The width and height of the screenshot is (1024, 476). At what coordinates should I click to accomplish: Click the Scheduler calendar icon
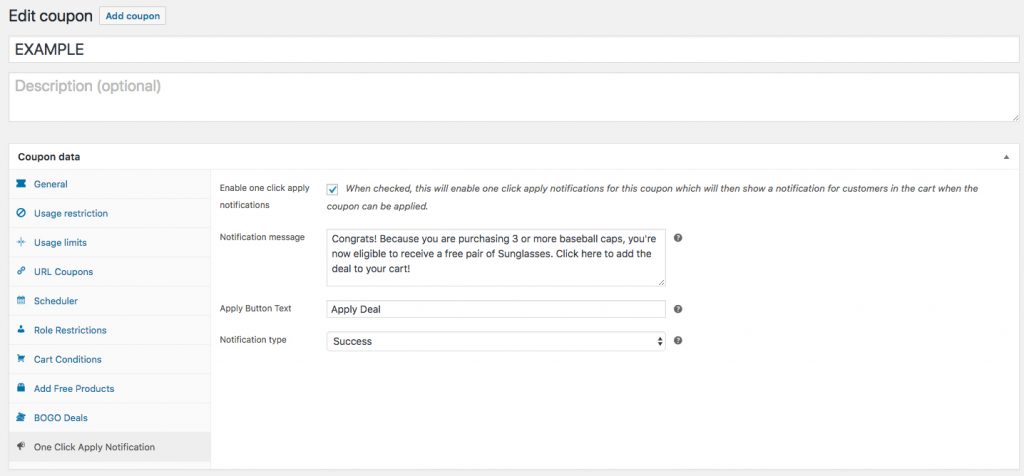click(22, 301)
